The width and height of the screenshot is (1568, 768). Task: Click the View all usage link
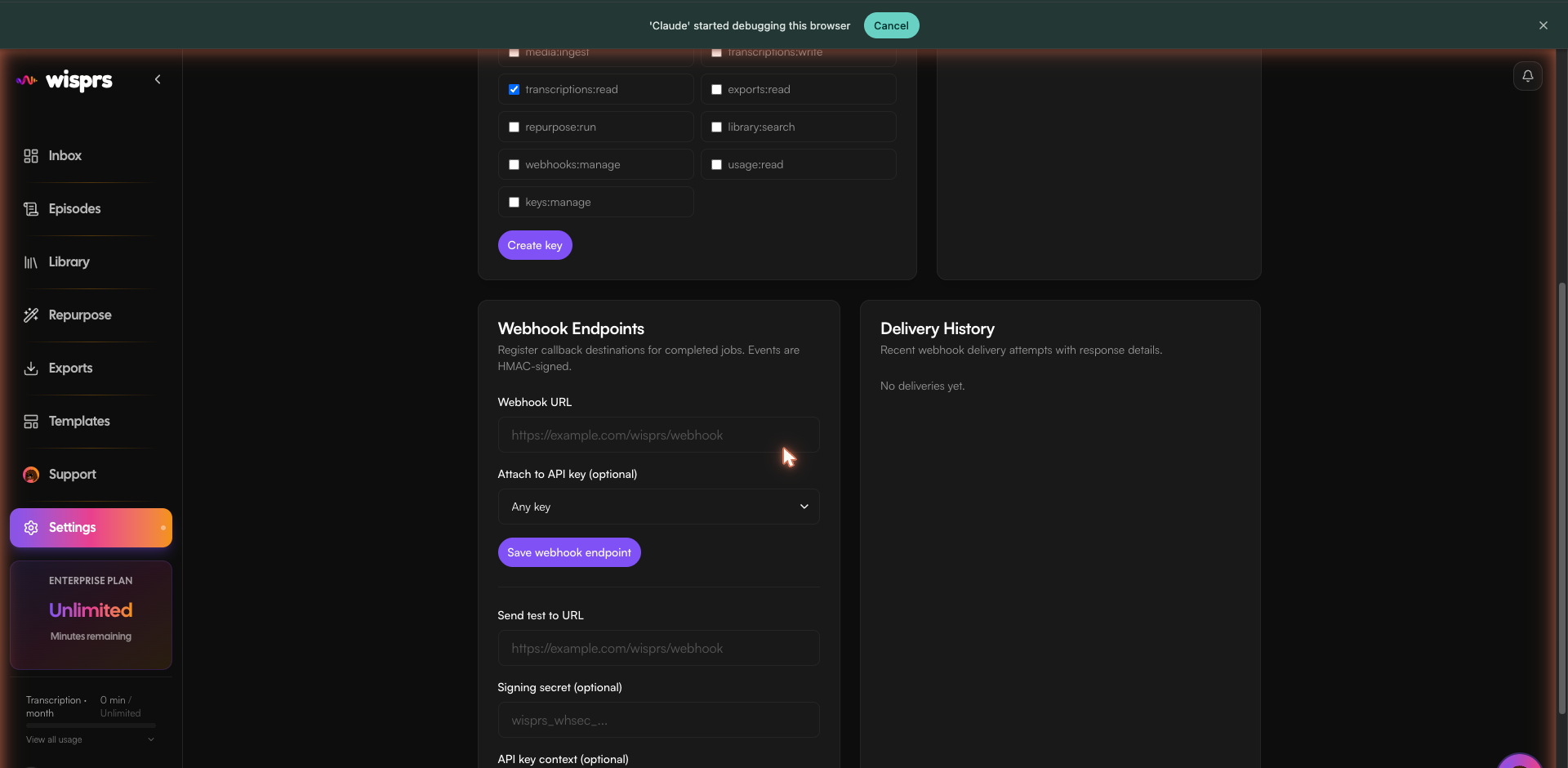point(54,739)
